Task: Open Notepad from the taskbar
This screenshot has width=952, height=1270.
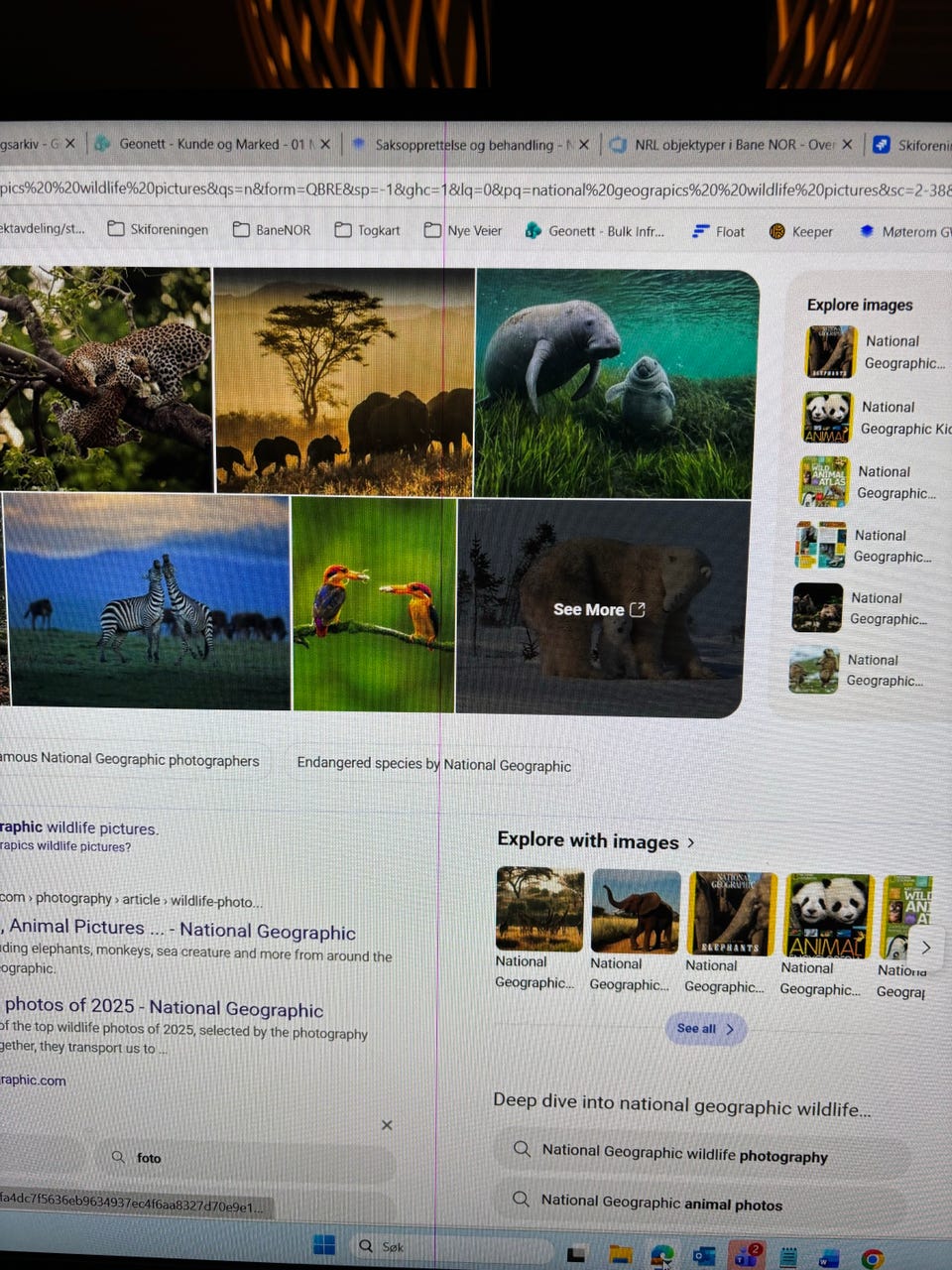Action: (x=788, y=1258)
